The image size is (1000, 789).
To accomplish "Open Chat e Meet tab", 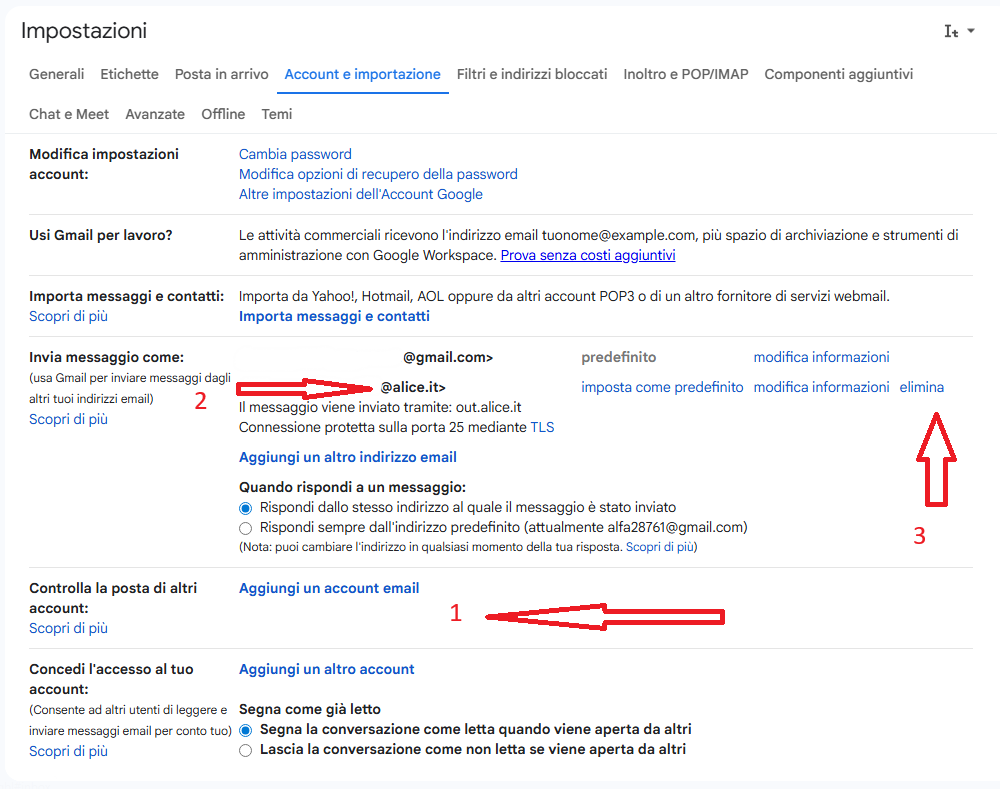I will pos(69,114).
